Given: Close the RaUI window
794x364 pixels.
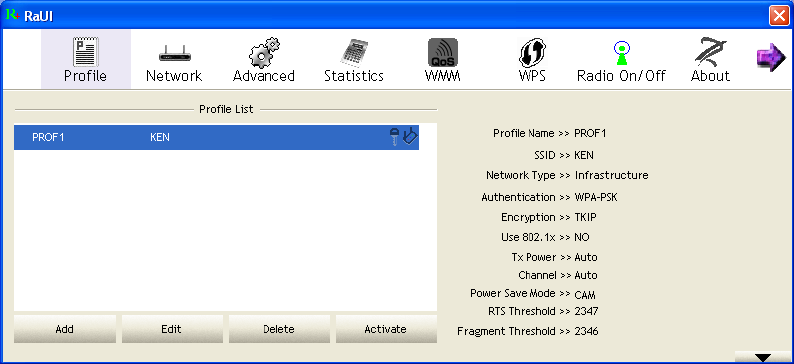Looking at the screenshot, I should coord(779,16).
